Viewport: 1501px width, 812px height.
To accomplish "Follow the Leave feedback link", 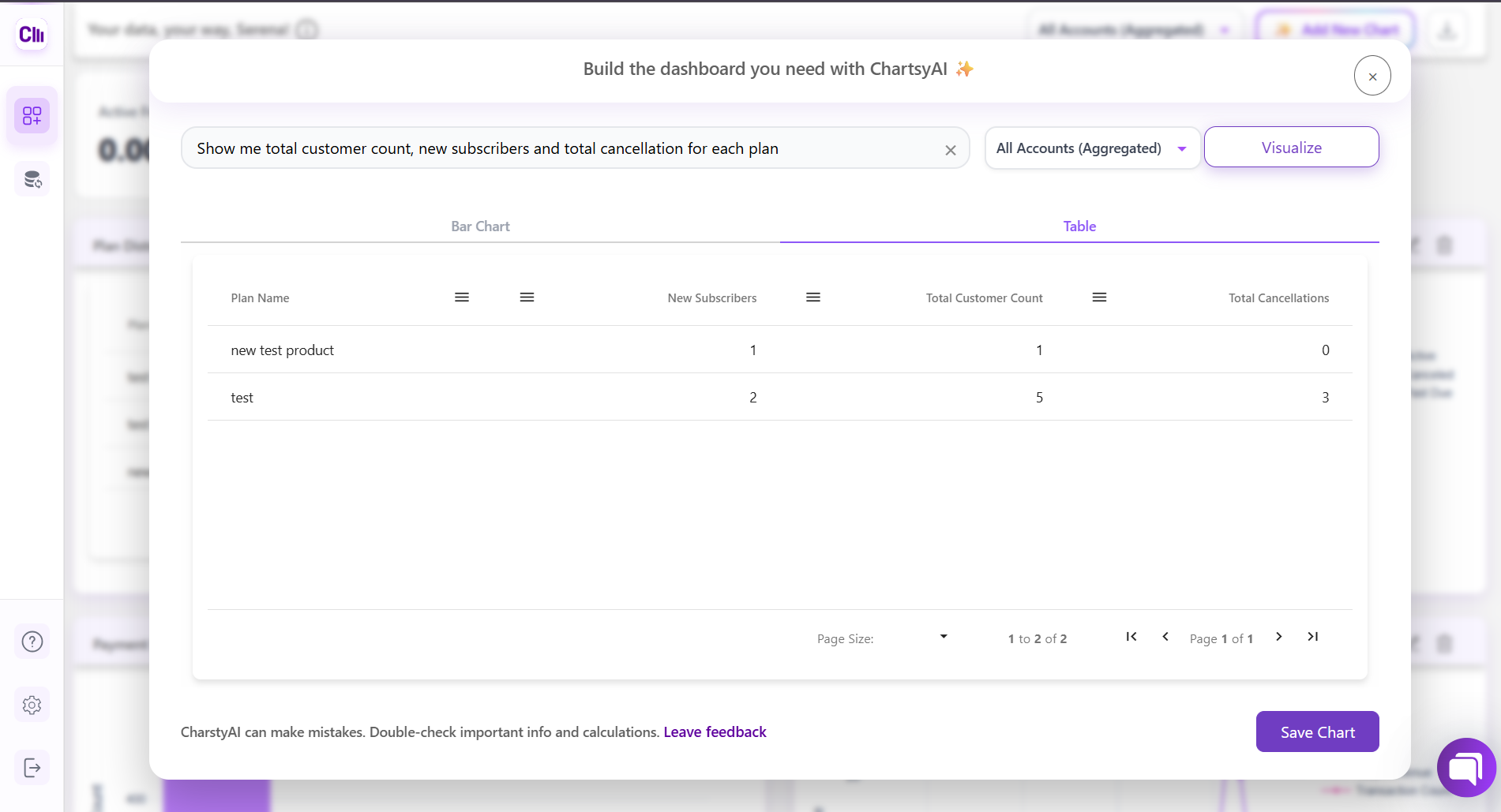I will [x=715, y=732].
